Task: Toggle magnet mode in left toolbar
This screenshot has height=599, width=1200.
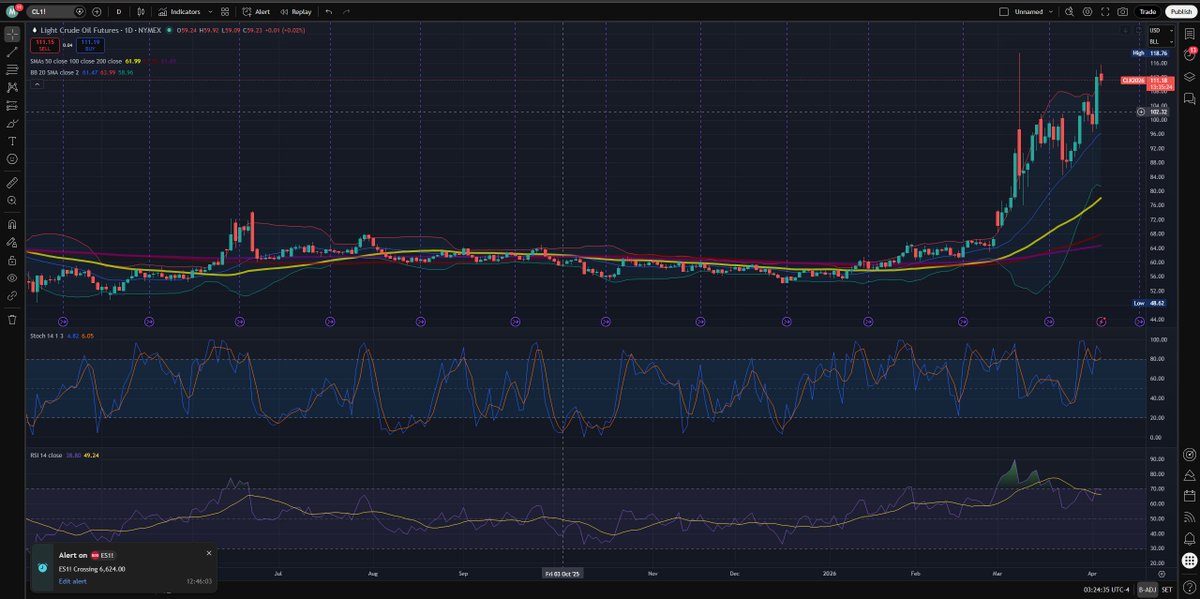Action: [x=12, y=224]
